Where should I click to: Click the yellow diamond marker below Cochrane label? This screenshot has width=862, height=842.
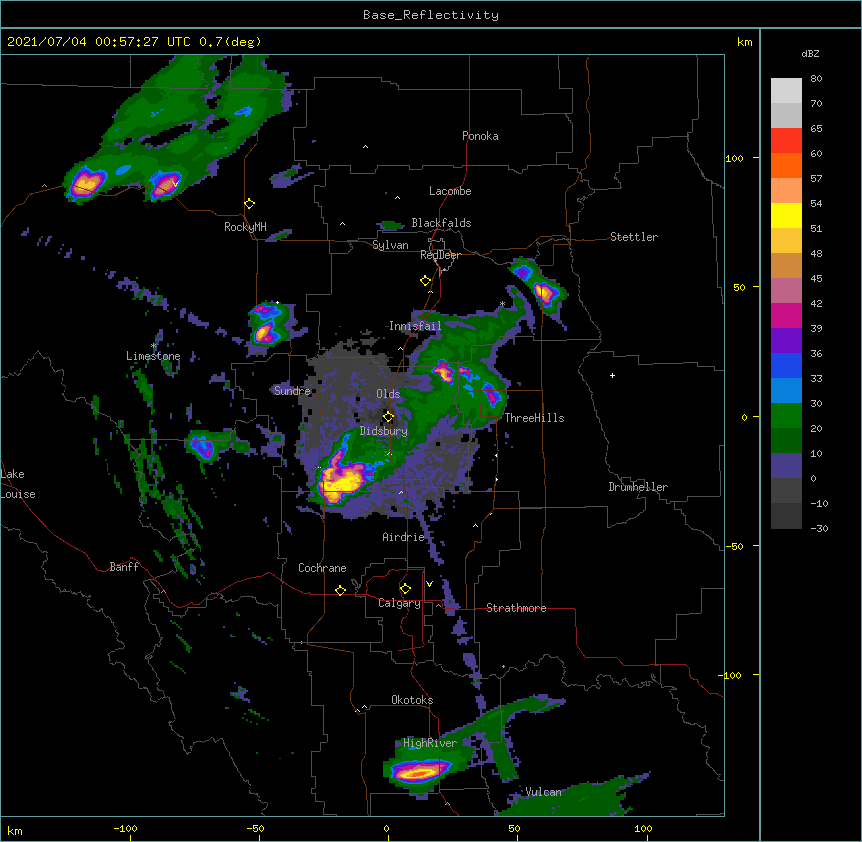click(x=340, y=590)
